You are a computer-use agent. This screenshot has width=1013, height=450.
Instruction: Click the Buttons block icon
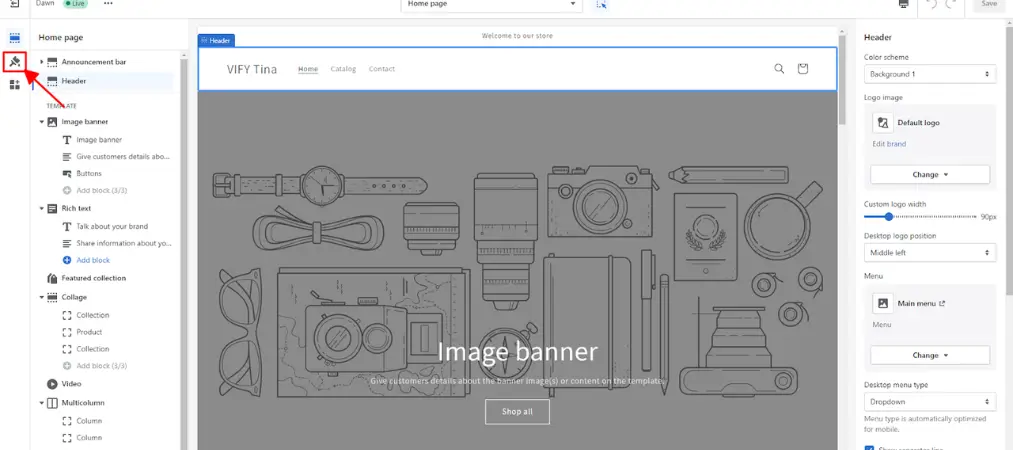pyautogui.click(x=67, y=174)
